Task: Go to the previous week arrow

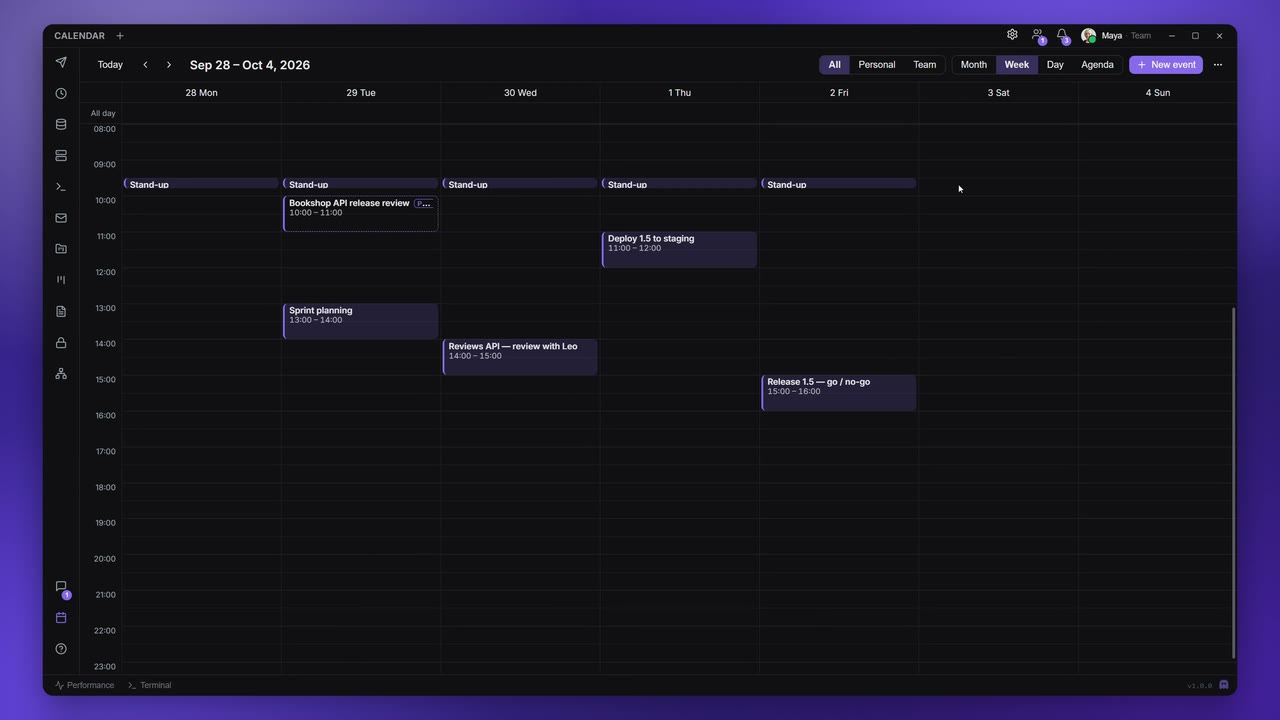Action: [x=145, y=65]
